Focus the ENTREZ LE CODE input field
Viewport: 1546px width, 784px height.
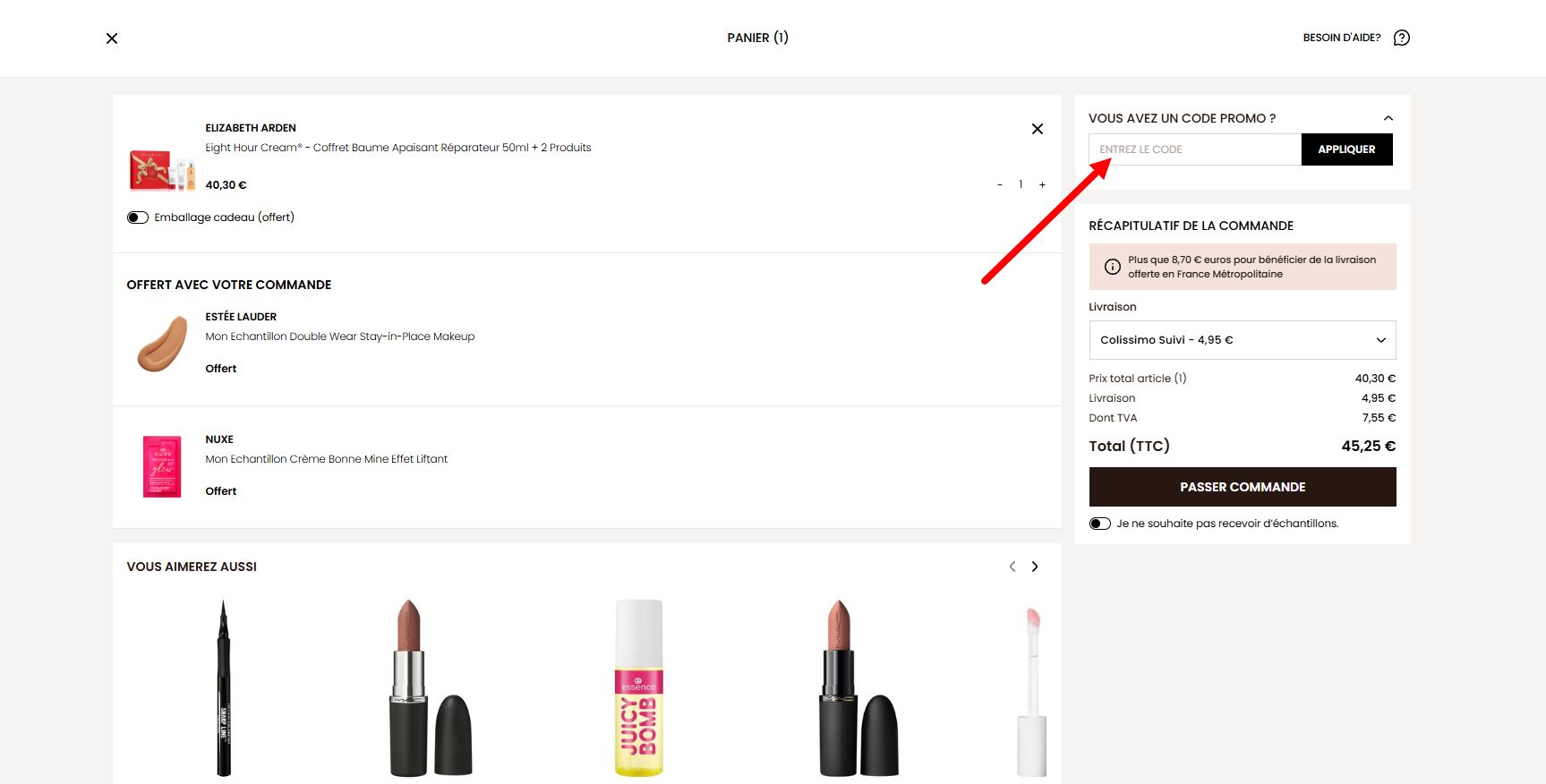[x=1195, y=149]
